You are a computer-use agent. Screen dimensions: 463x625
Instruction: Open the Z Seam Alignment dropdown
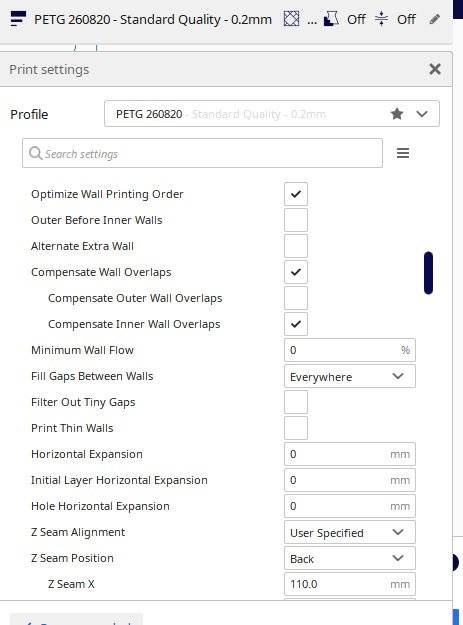349,532
